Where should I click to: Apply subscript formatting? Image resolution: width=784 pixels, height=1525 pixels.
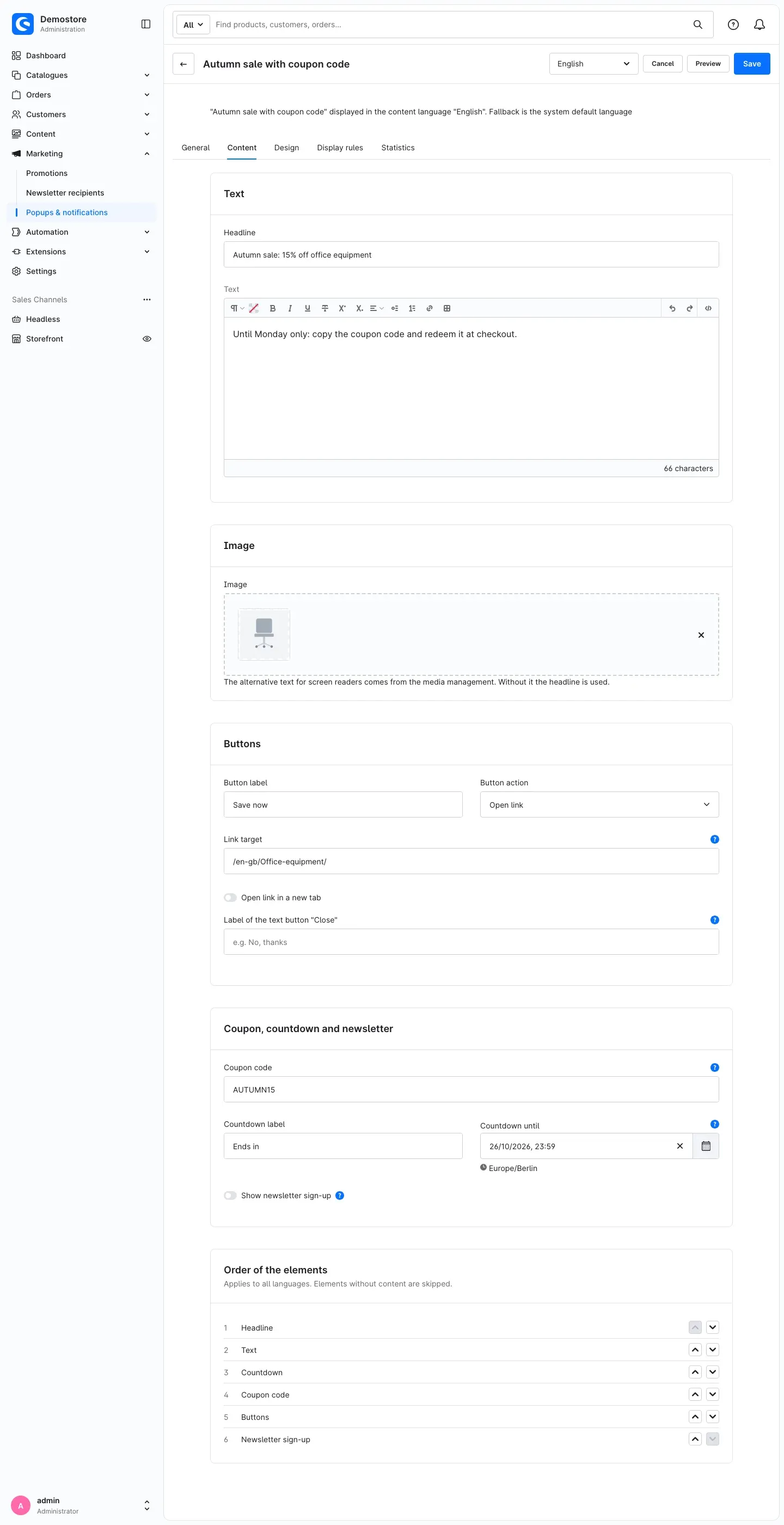point(359,308)
